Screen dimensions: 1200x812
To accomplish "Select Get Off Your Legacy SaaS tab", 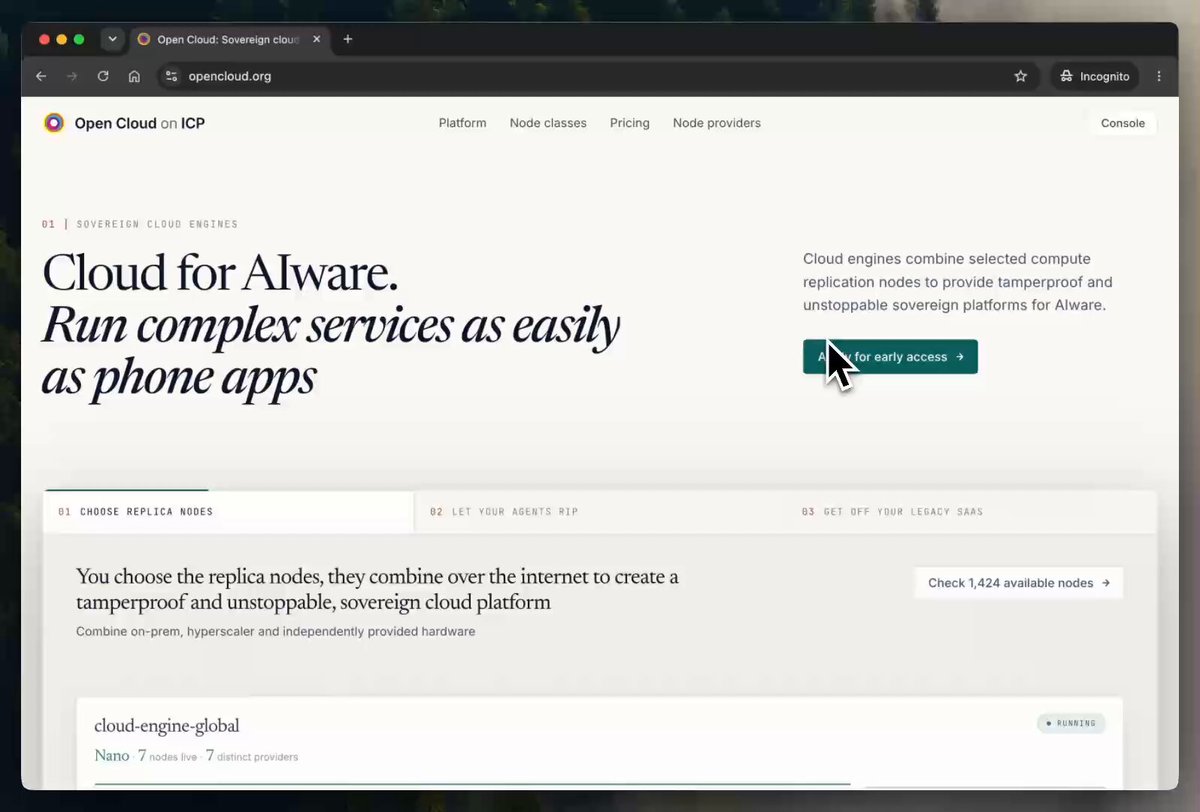I will click(x=971, y=511).
